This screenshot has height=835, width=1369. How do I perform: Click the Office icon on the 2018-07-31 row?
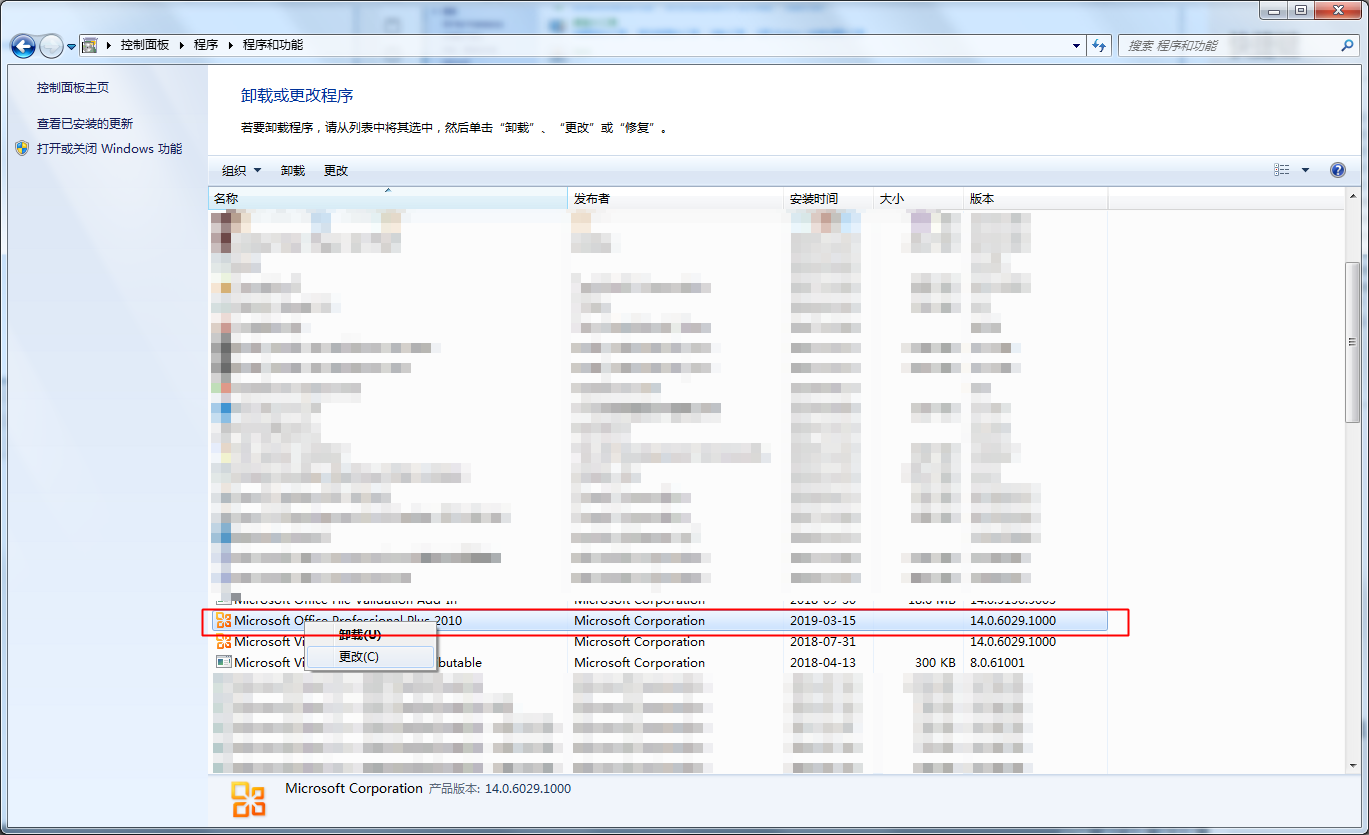pyautogui.click(x=224, y=642)
